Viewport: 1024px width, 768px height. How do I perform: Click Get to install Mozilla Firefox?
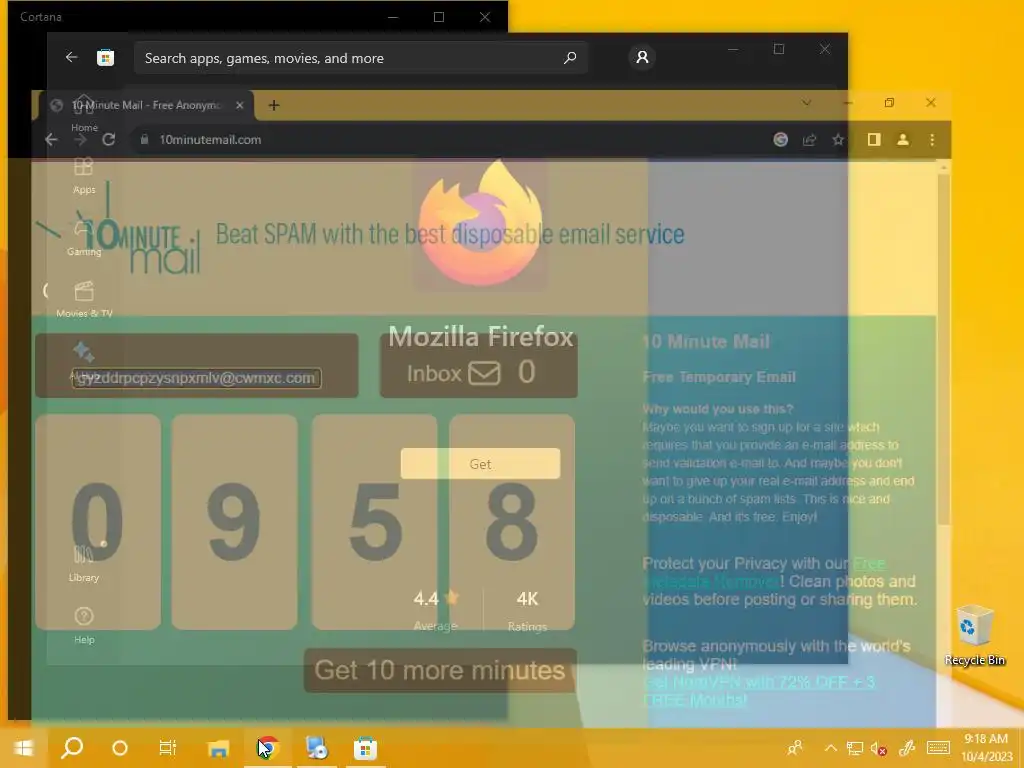(x=480, y=464)
